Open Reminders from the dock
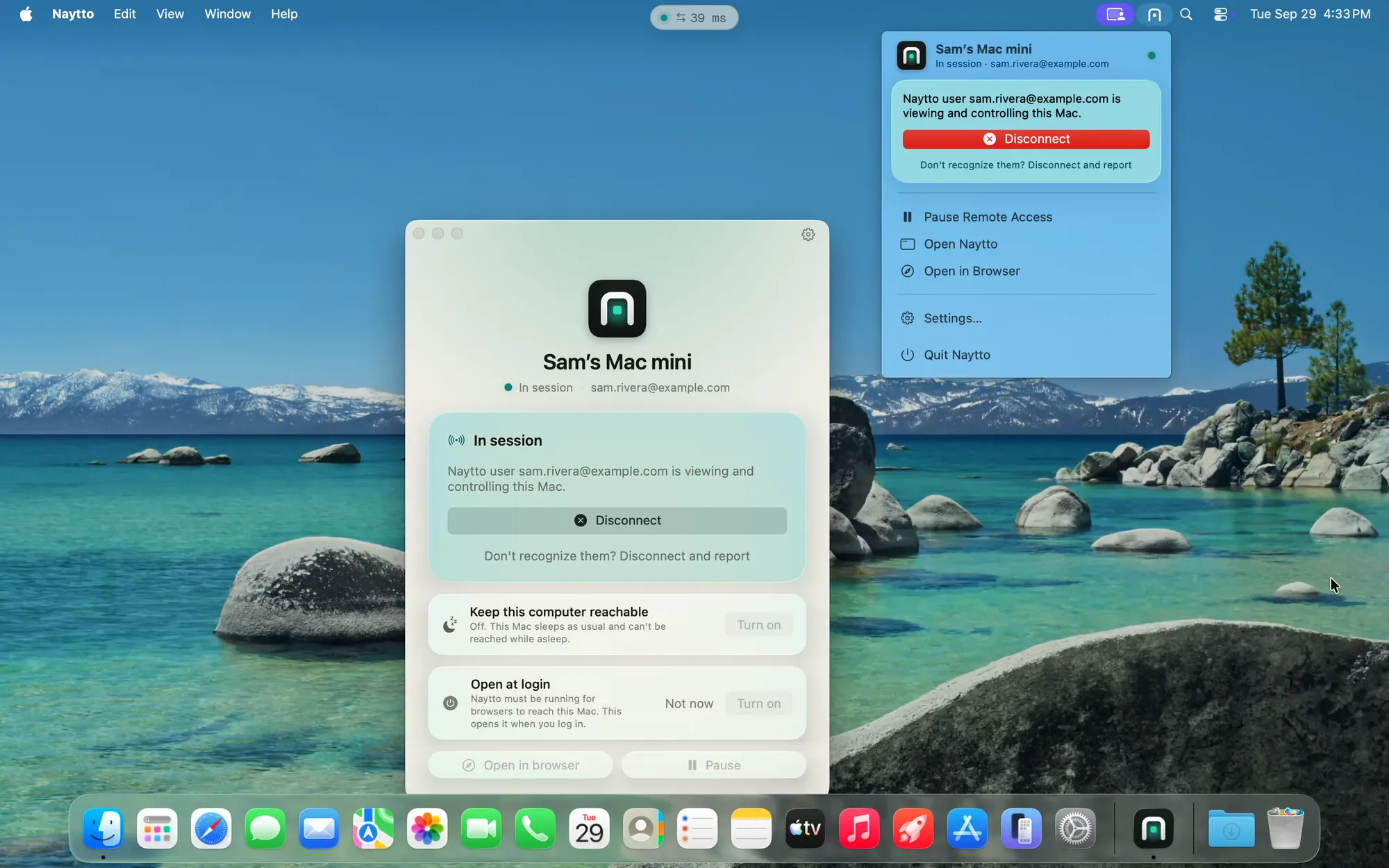This screenshot has height=868, width=1389. pyautogui.click(x=697, y=828)
